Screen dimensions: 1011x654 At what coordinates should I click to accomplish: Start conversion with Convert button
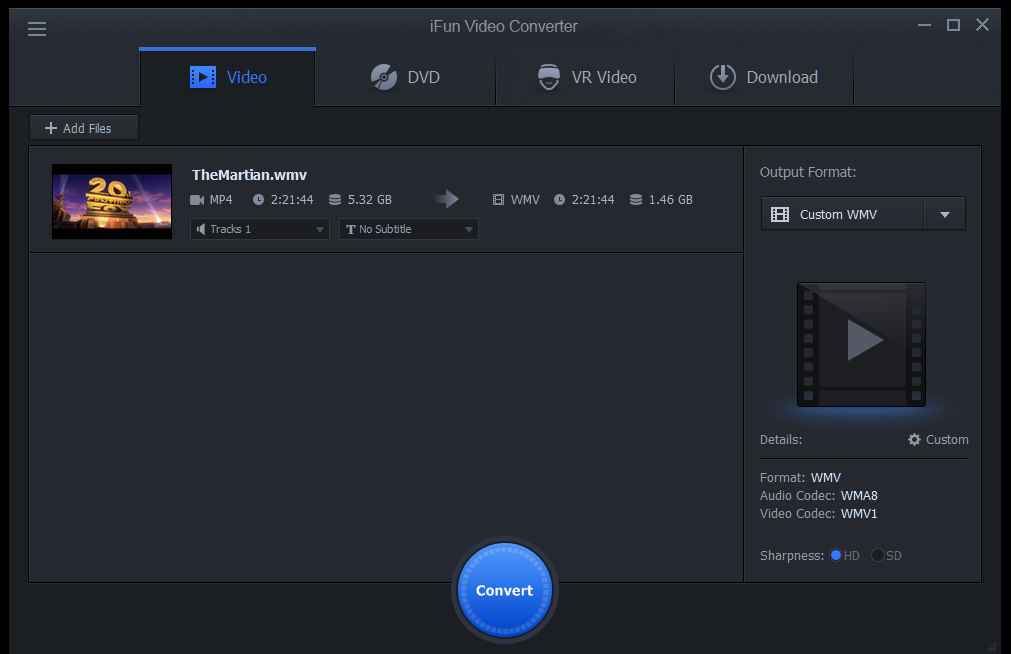pos(505,590)
